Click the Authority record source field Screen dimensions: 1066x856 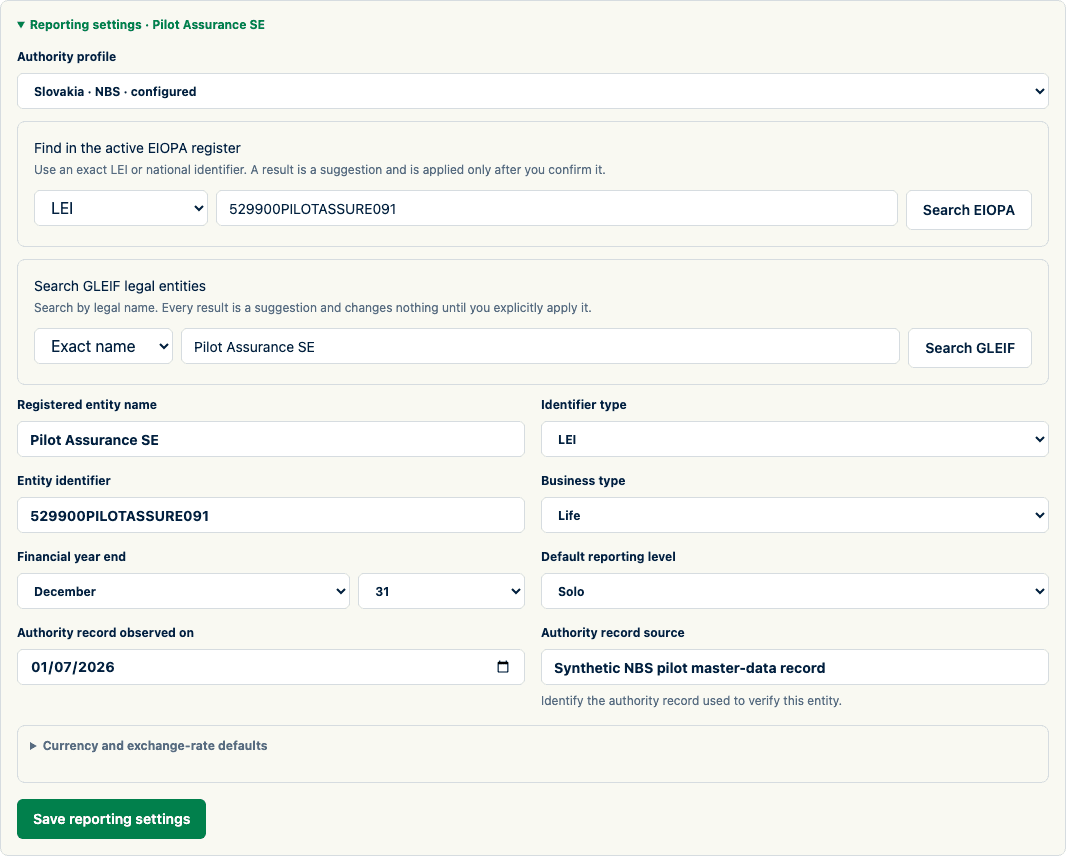(795, 667)
